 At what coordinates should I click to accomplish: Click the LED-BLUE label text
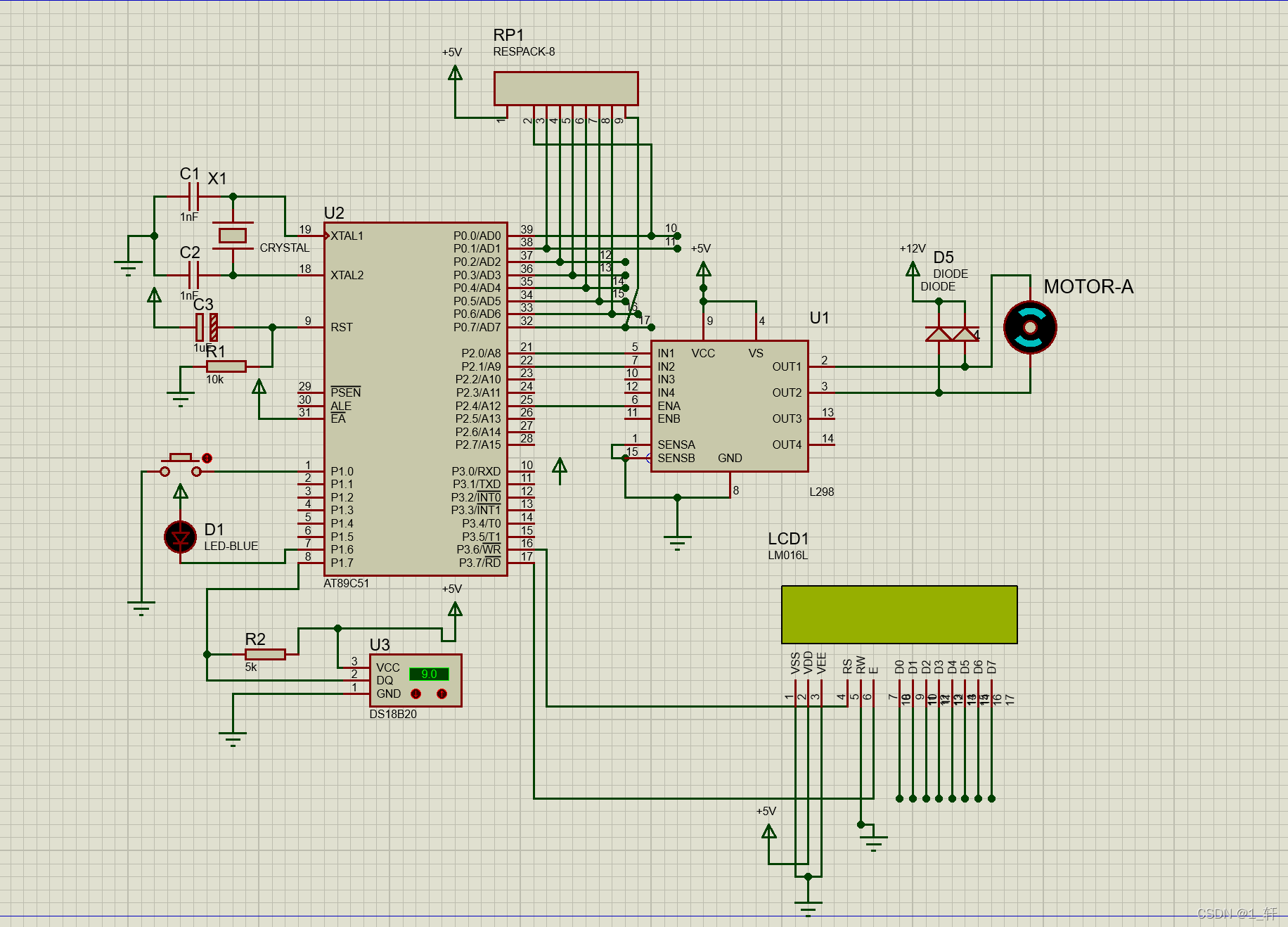tap(231, 546)
